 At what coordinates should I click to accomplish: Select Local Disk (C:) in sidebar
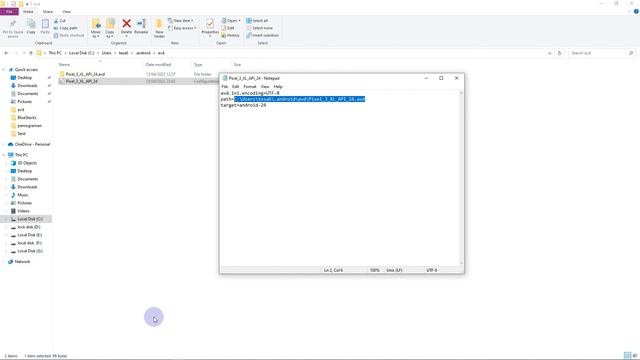(x=30, y=219)
